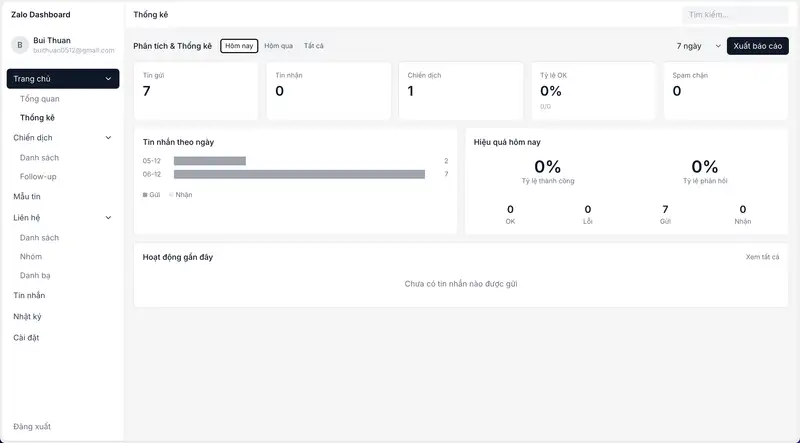The height and width of the screenshot is (443, 800).
Task: Collapse the Liên hệ section chevron
Action: (108, 217)
